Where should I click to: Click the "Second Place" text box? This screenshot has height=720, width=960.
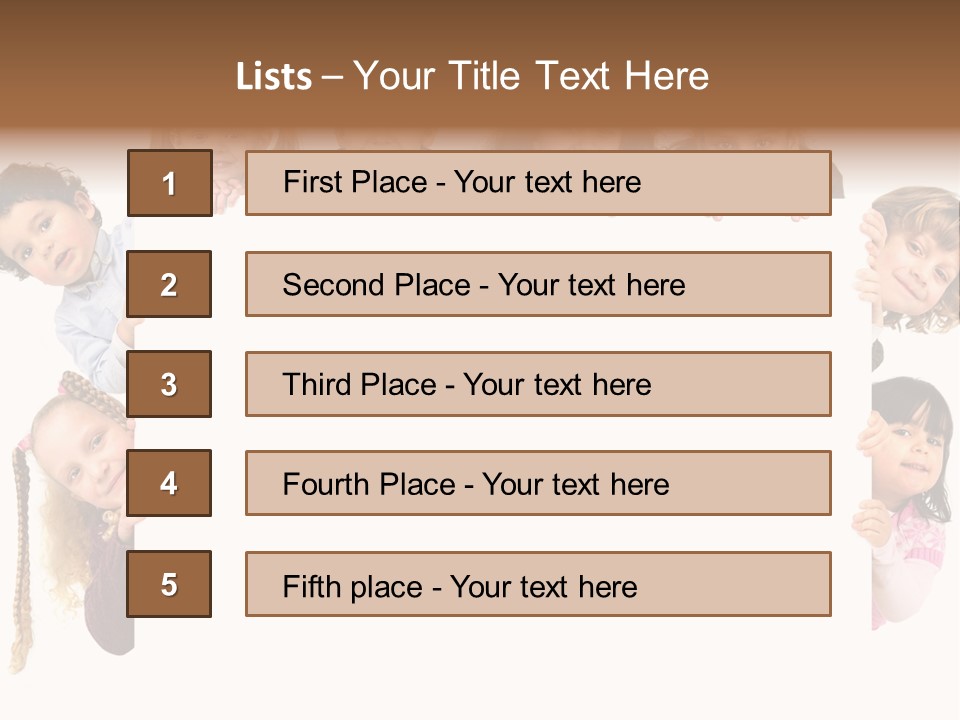click(538, 284)
